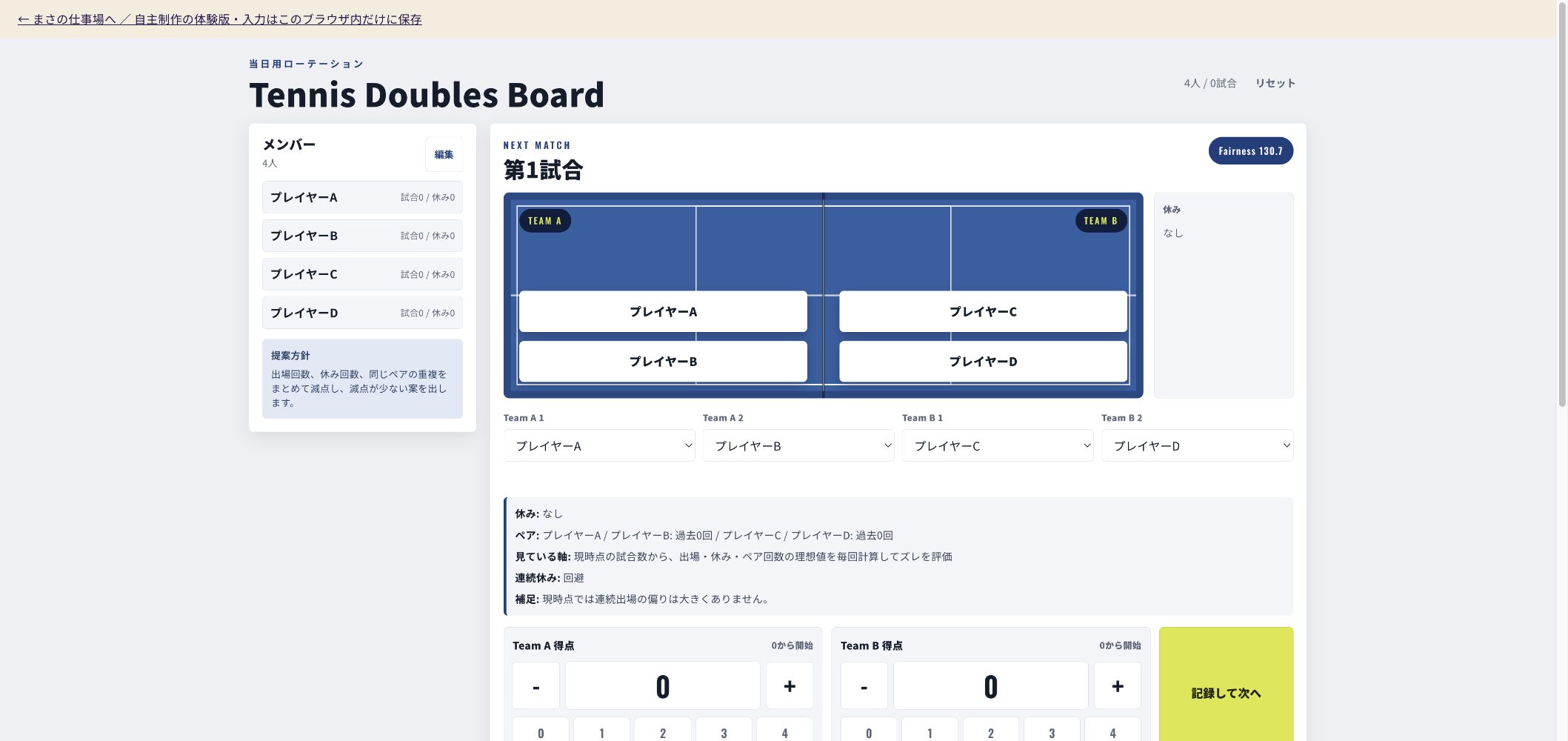Set Team B score to 2

click(991, 730)
